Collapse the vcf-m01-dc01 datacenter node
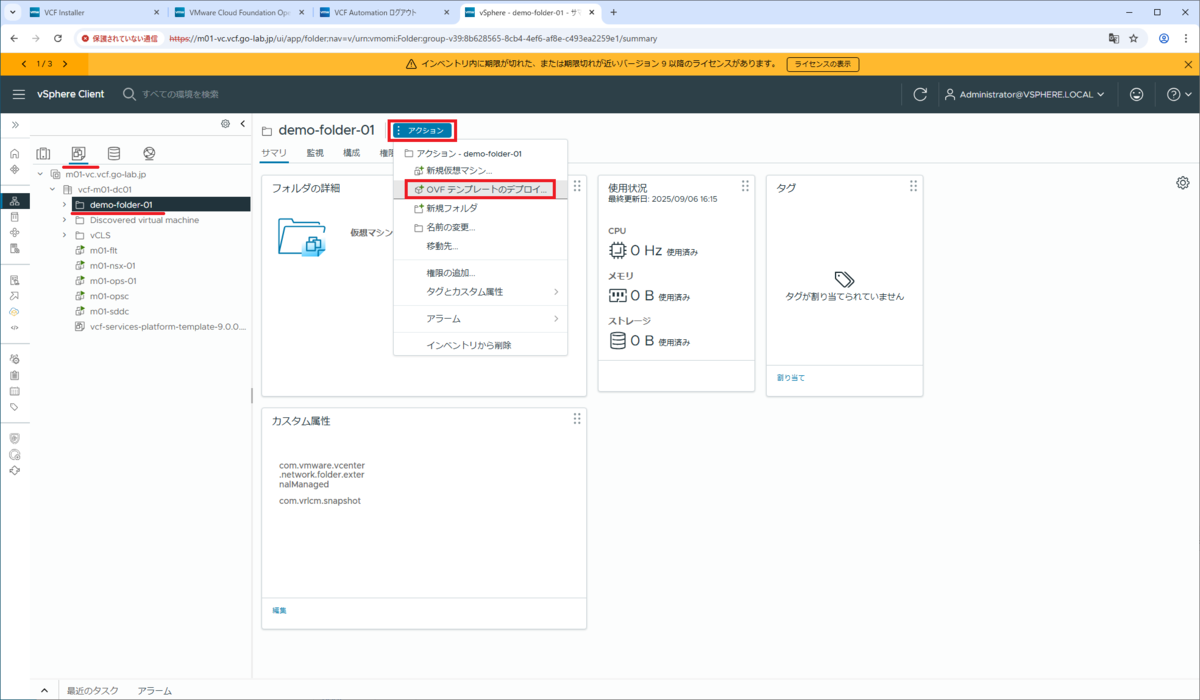The width and height of the screenshot is (1200, 700). 53,189
